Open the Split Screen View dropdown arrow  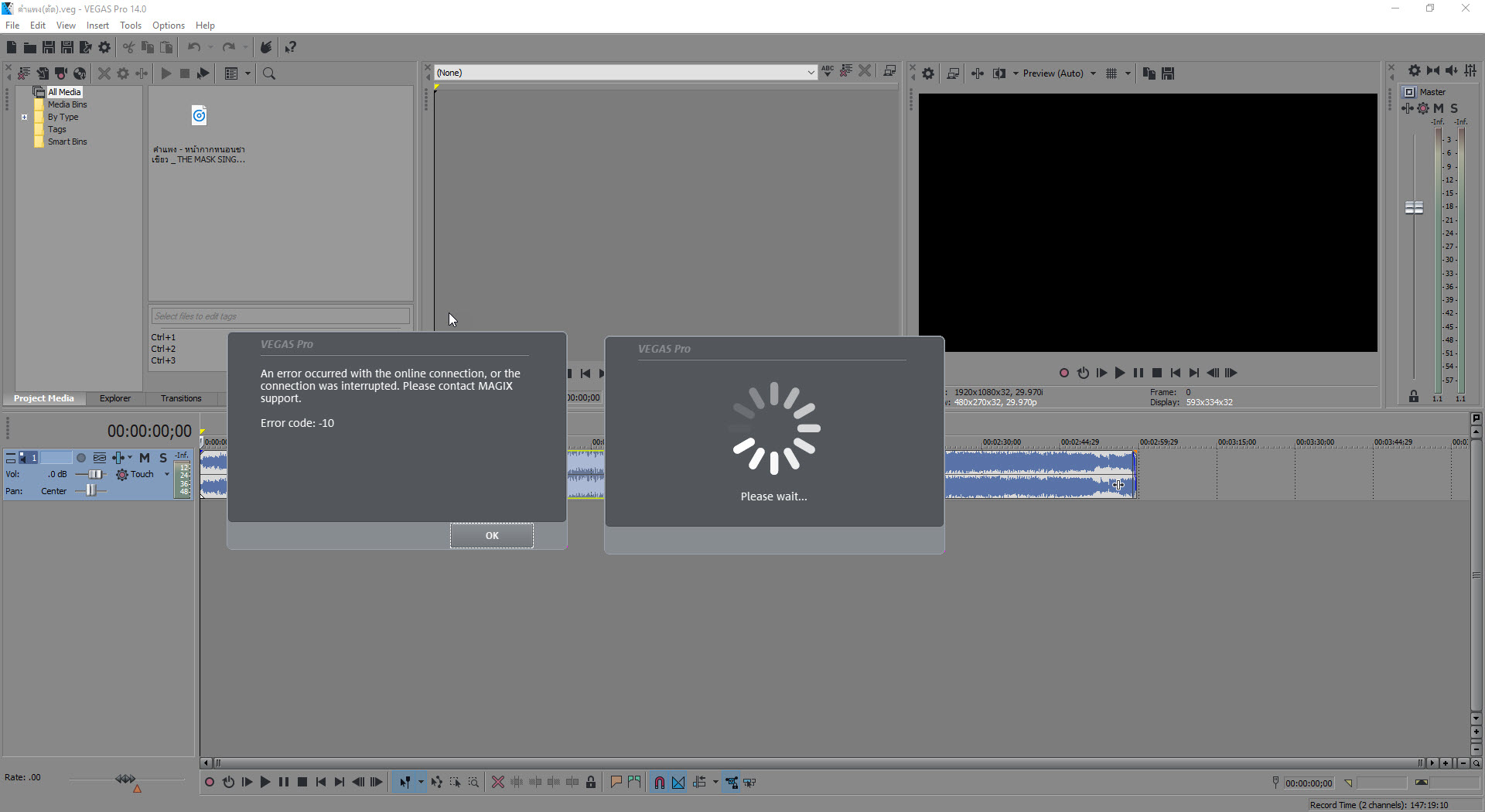(1016, 73)
